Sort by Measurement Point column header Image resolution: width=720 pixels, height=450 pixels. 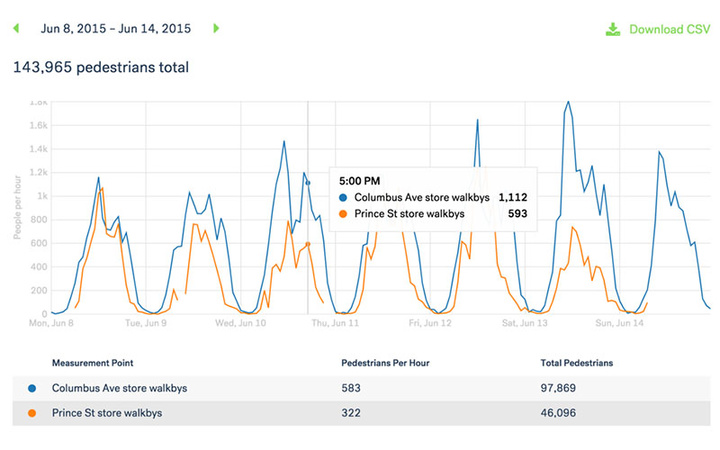pos(93,362)
